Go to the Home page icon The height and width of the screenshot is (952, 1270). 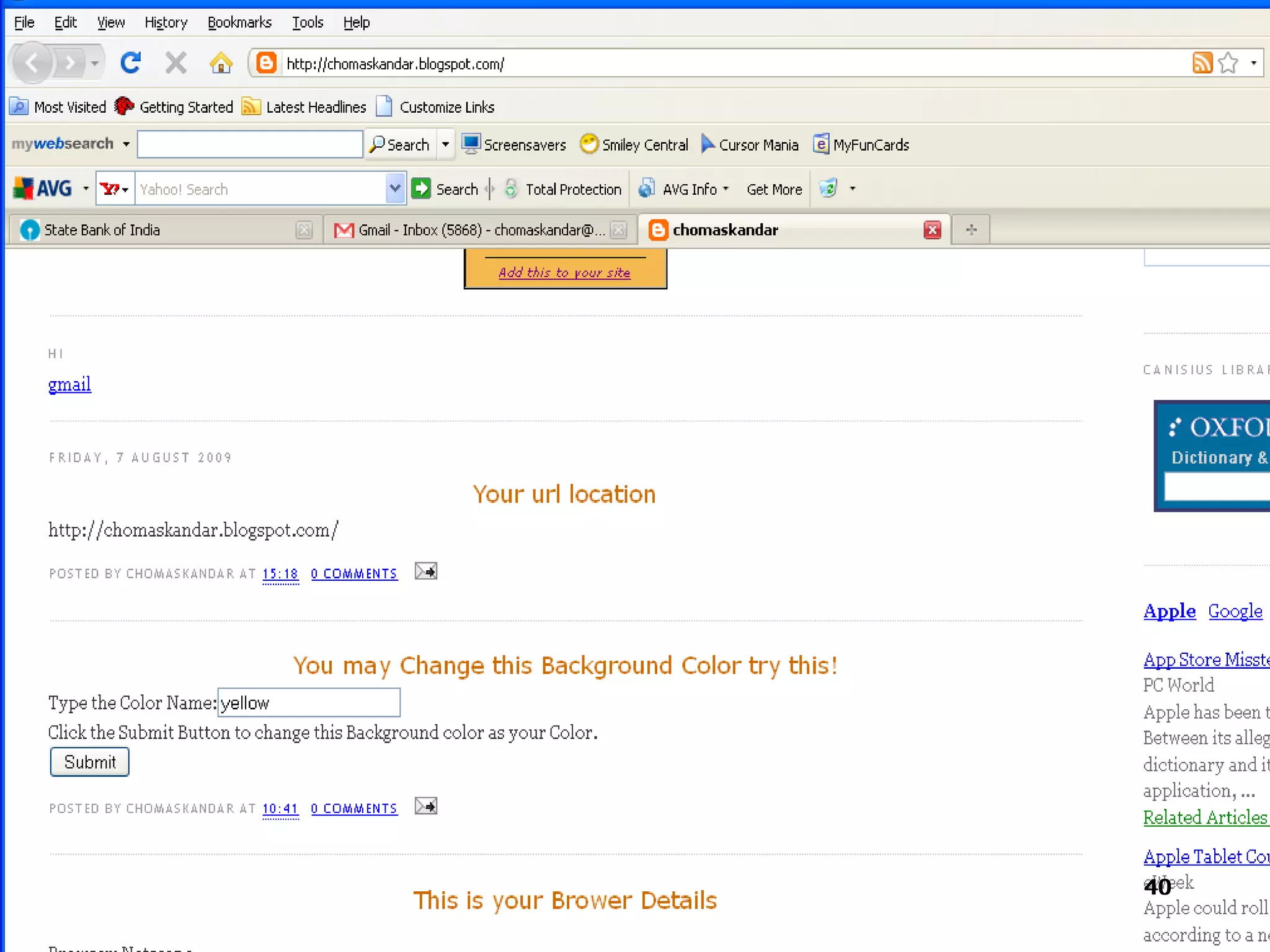click(x=221, y=63)
